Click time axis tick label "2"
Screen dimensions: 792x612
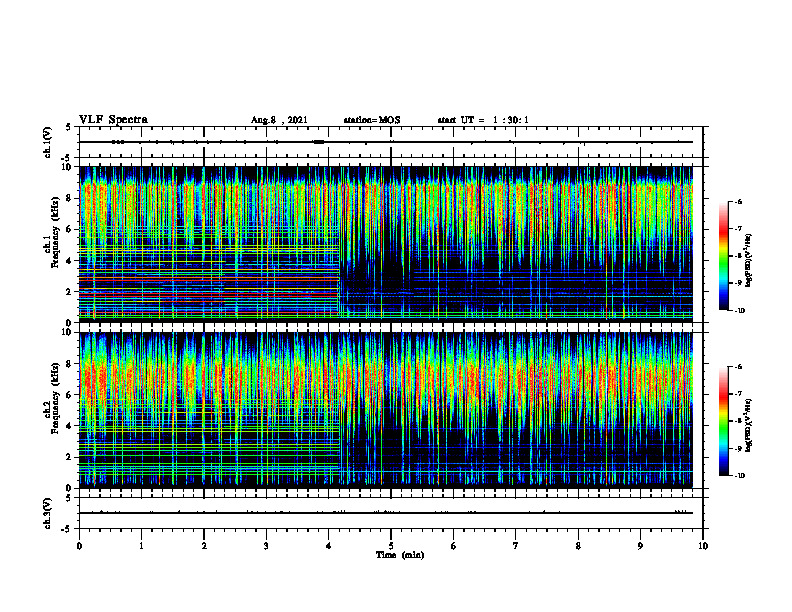tap(204, 546)
